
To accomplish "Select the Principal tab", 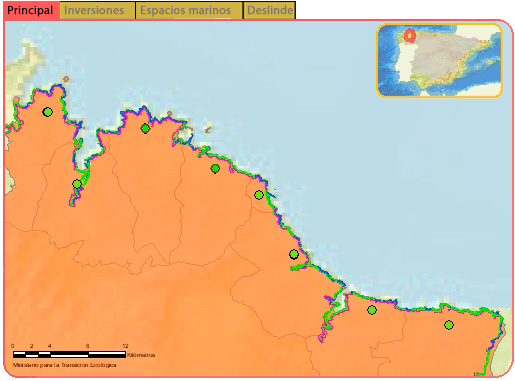I will pyautogui.click(x=31, y=10).
